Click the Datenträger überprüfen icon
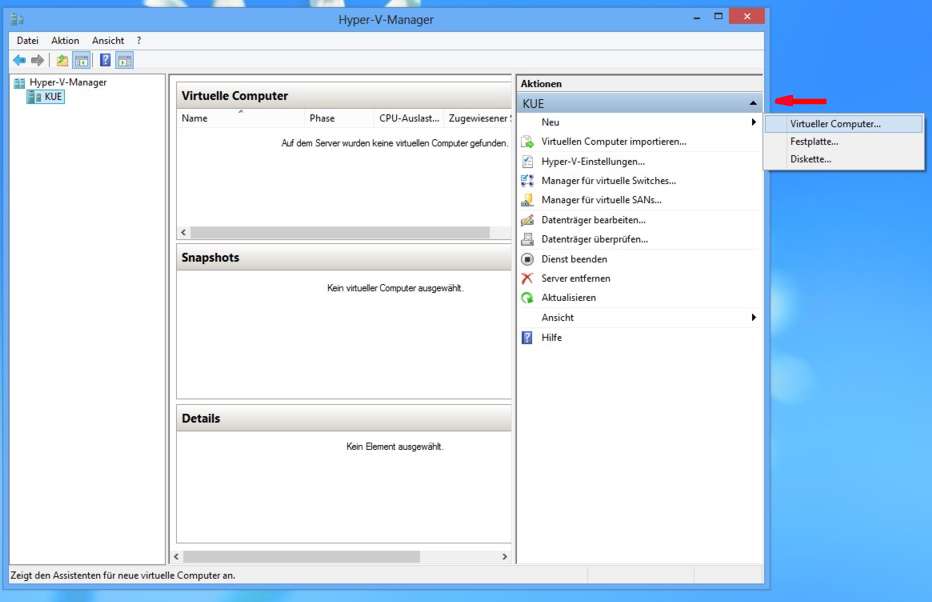 coord(527,239)
